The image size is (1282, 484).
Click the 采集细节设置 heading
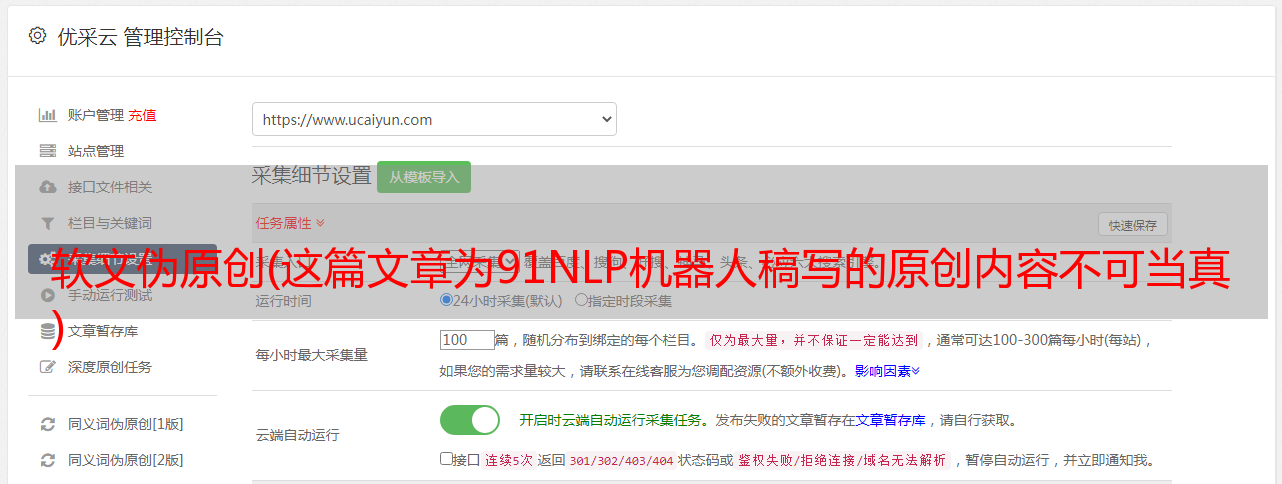click(x=312, y=176)
